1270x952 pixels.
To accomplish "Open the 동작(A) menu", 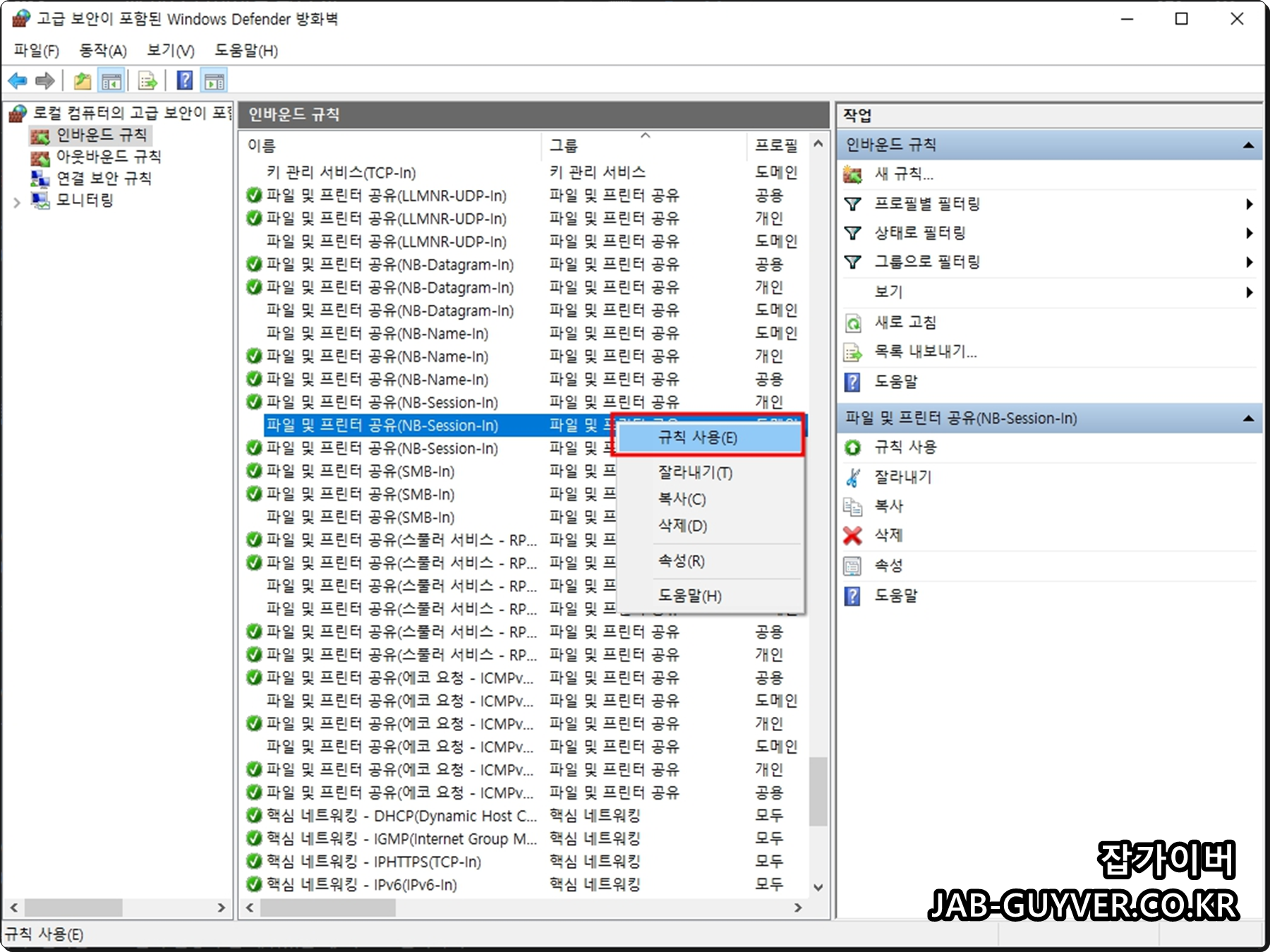I will (x=103, y=51).
